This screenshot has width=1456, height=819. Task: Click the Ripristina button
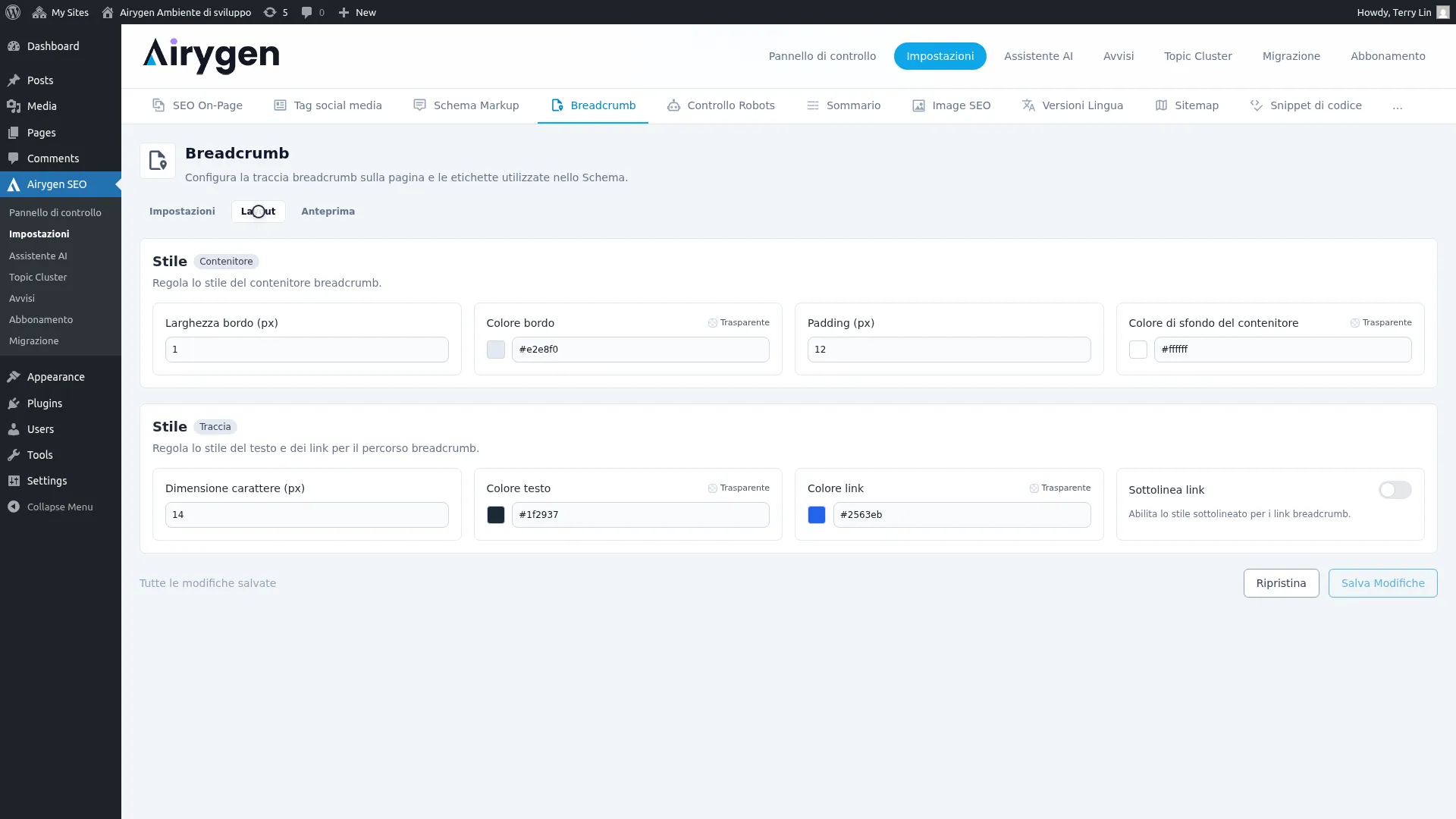point(1281,583)
